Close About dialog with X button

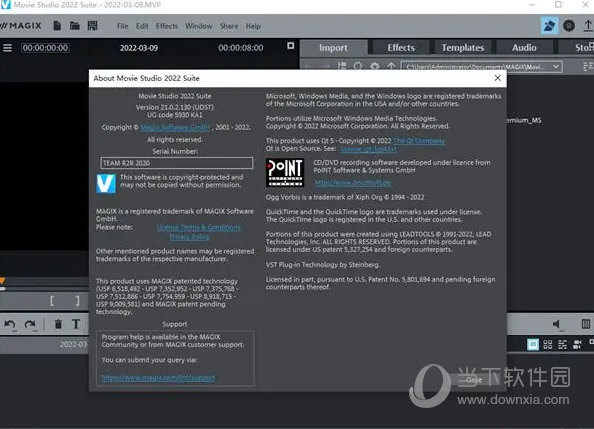click(498, 78)
